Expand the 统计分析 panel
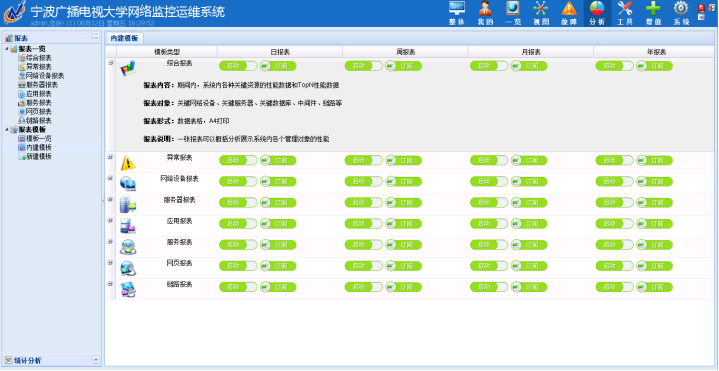The width and height of the screenshot is (719, 371). pyautogui.click(x=95, y=360)
